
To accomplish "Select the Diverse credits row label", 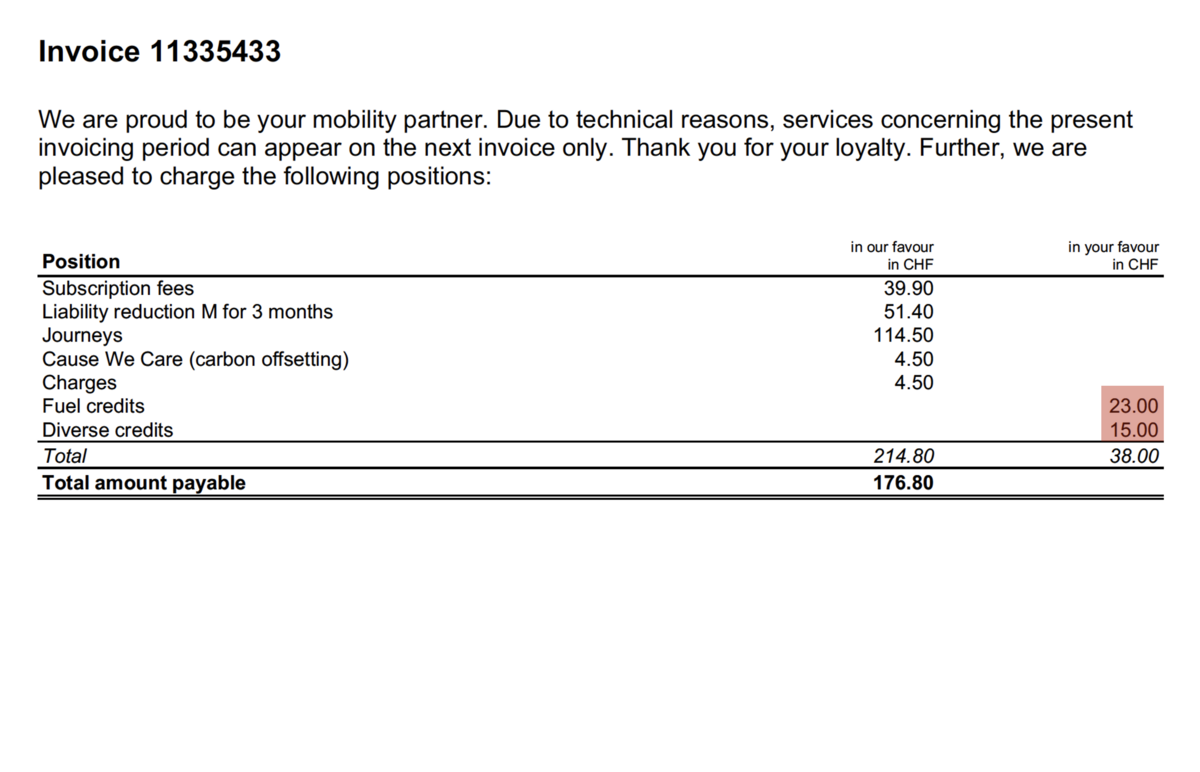I will point(107,430).
